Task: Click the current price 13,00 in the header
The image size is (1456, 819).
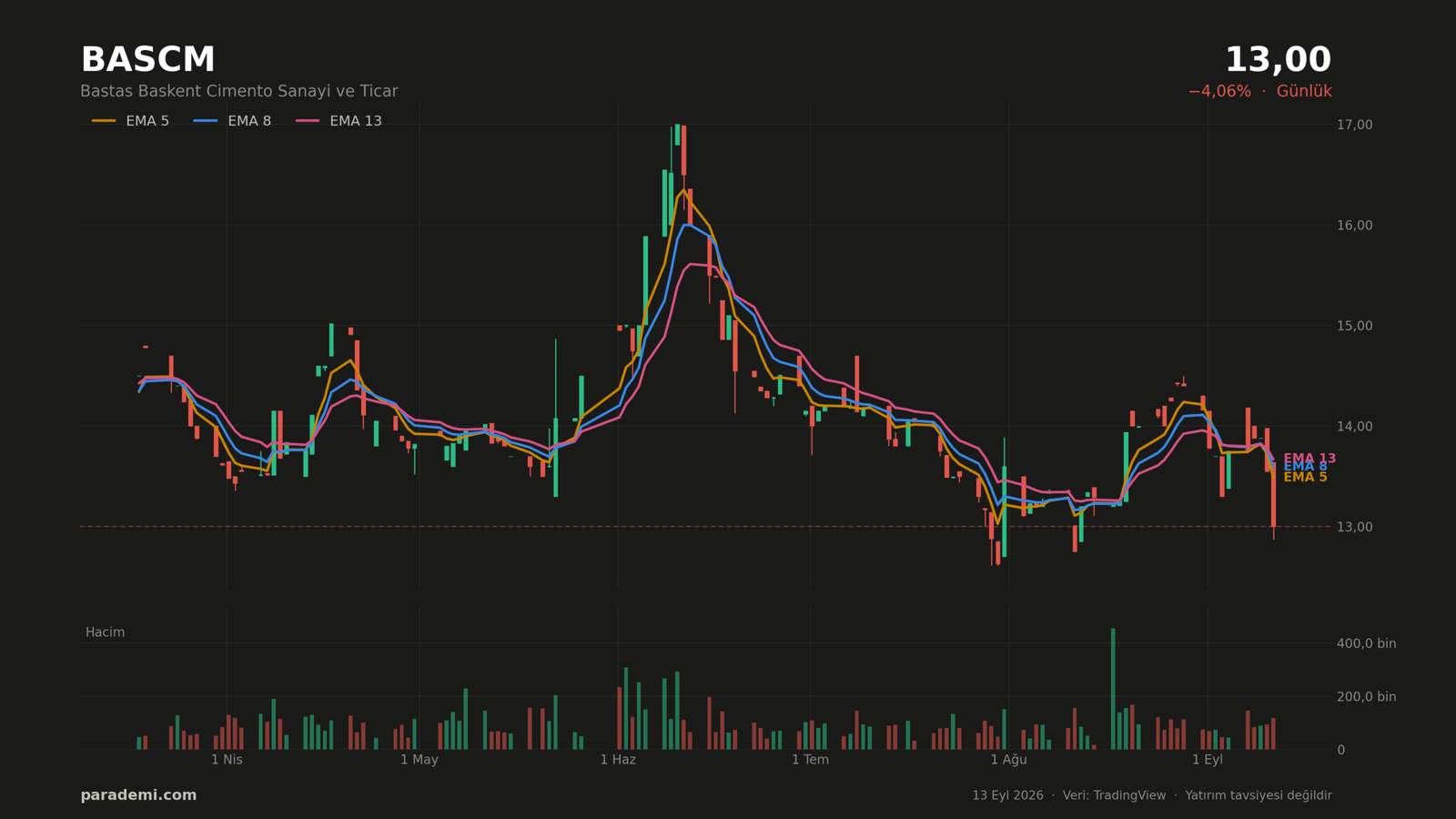Action: 1278,61
